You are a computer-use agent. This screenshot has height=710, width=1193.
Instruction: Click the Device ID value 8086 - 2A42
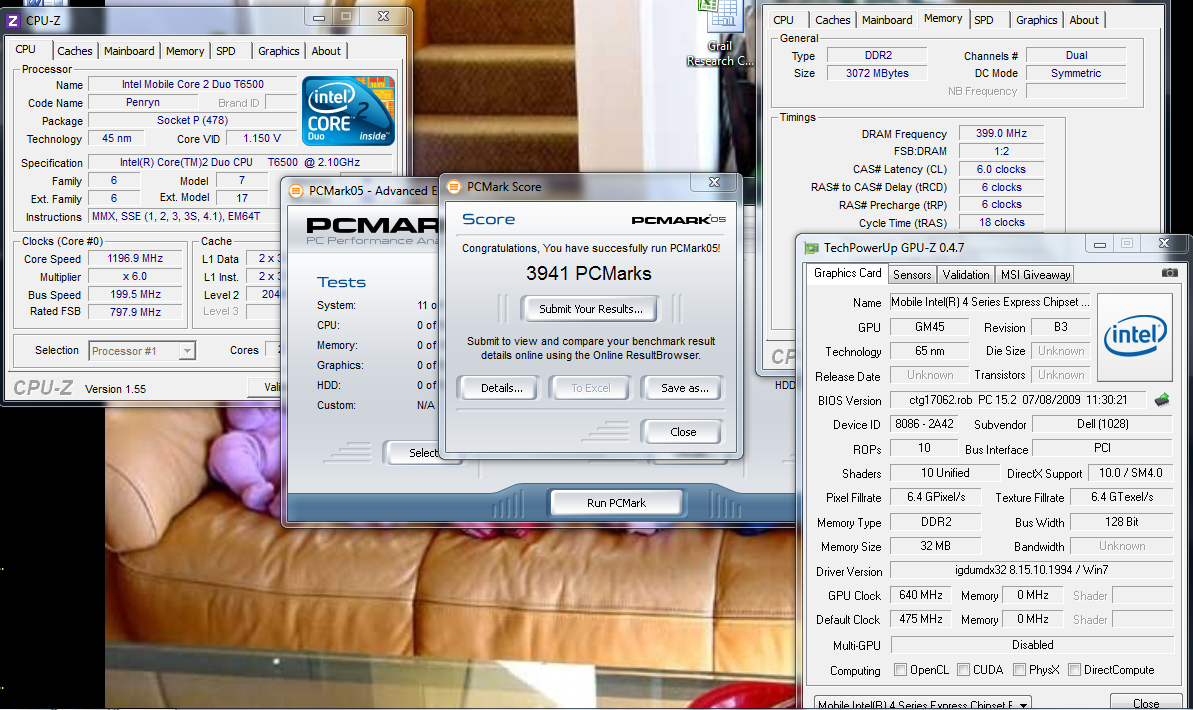pos(924,424)
